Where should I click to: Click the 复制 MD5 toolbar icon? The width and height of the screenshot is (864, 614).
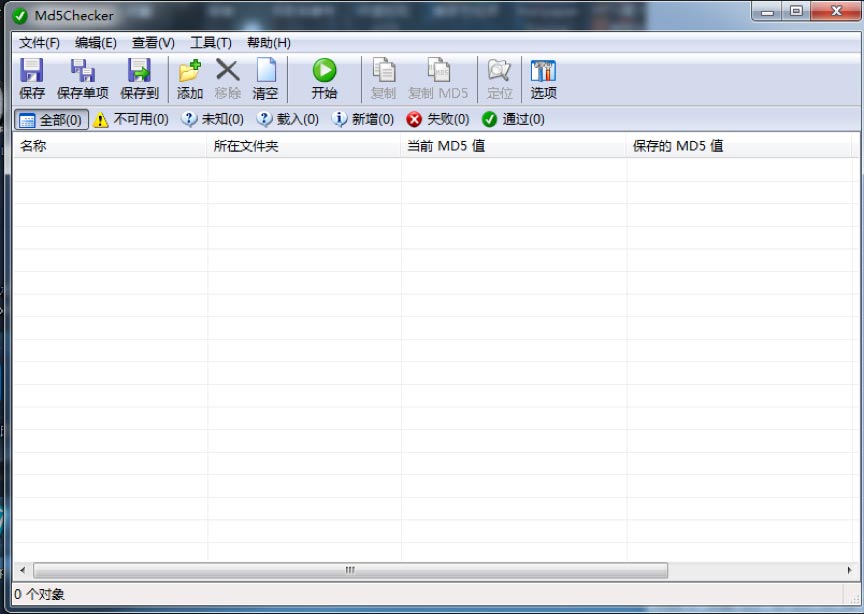(x=439, y=71)
